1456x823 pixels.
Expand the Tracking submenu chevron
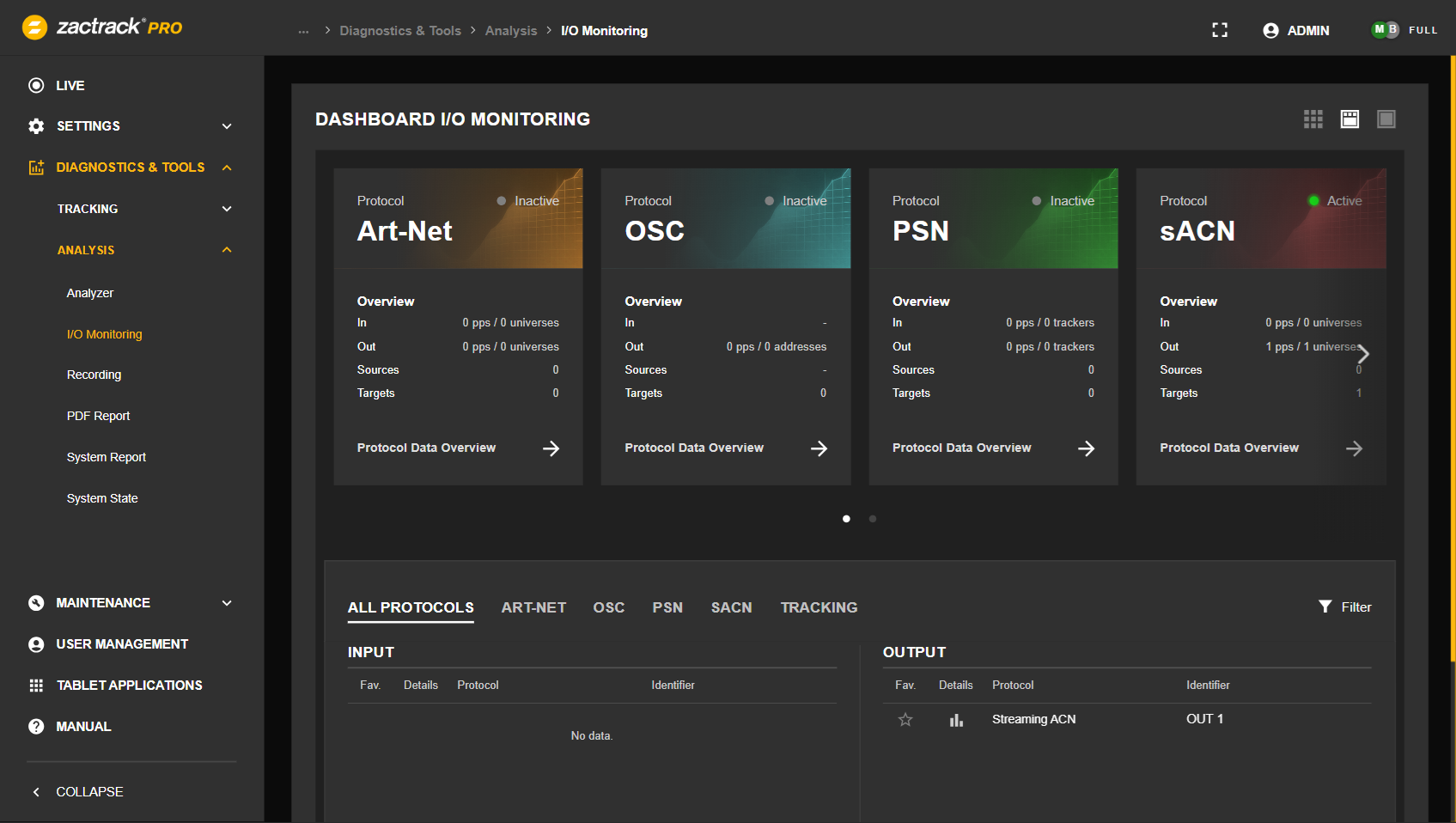[227, 209]
